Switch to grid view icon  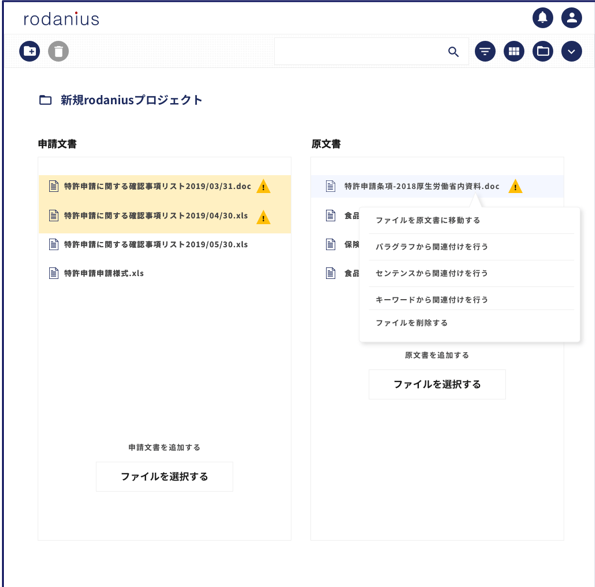[514, 51]
